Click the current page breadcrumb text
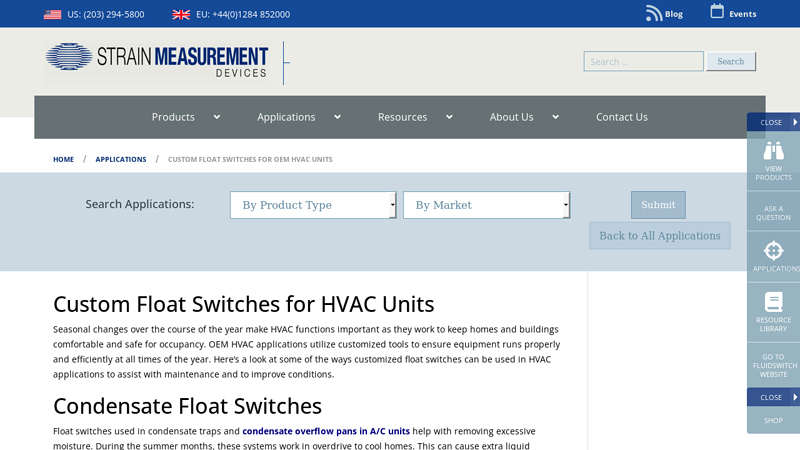 (x=250, y=159)
